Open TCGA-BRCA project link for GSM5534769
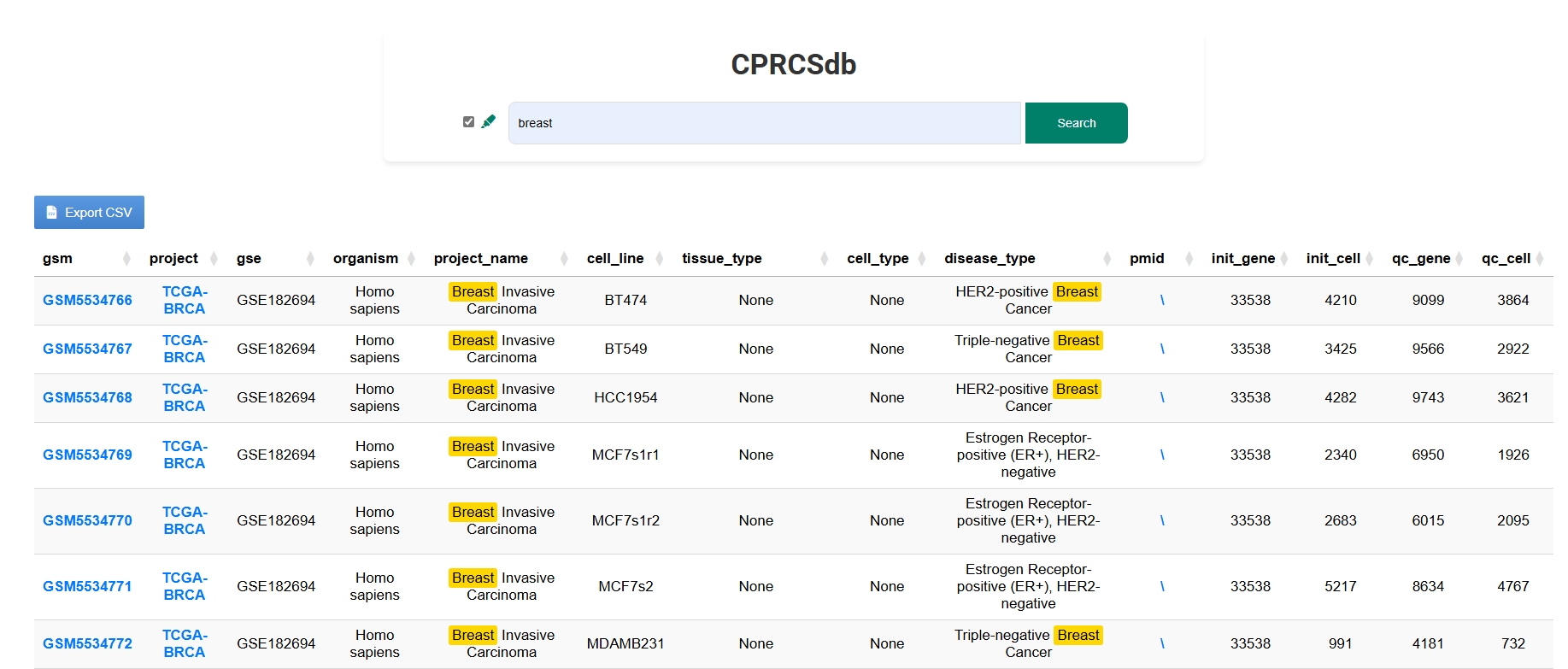This screenshot has width=1568, height=669. (184, 455)
